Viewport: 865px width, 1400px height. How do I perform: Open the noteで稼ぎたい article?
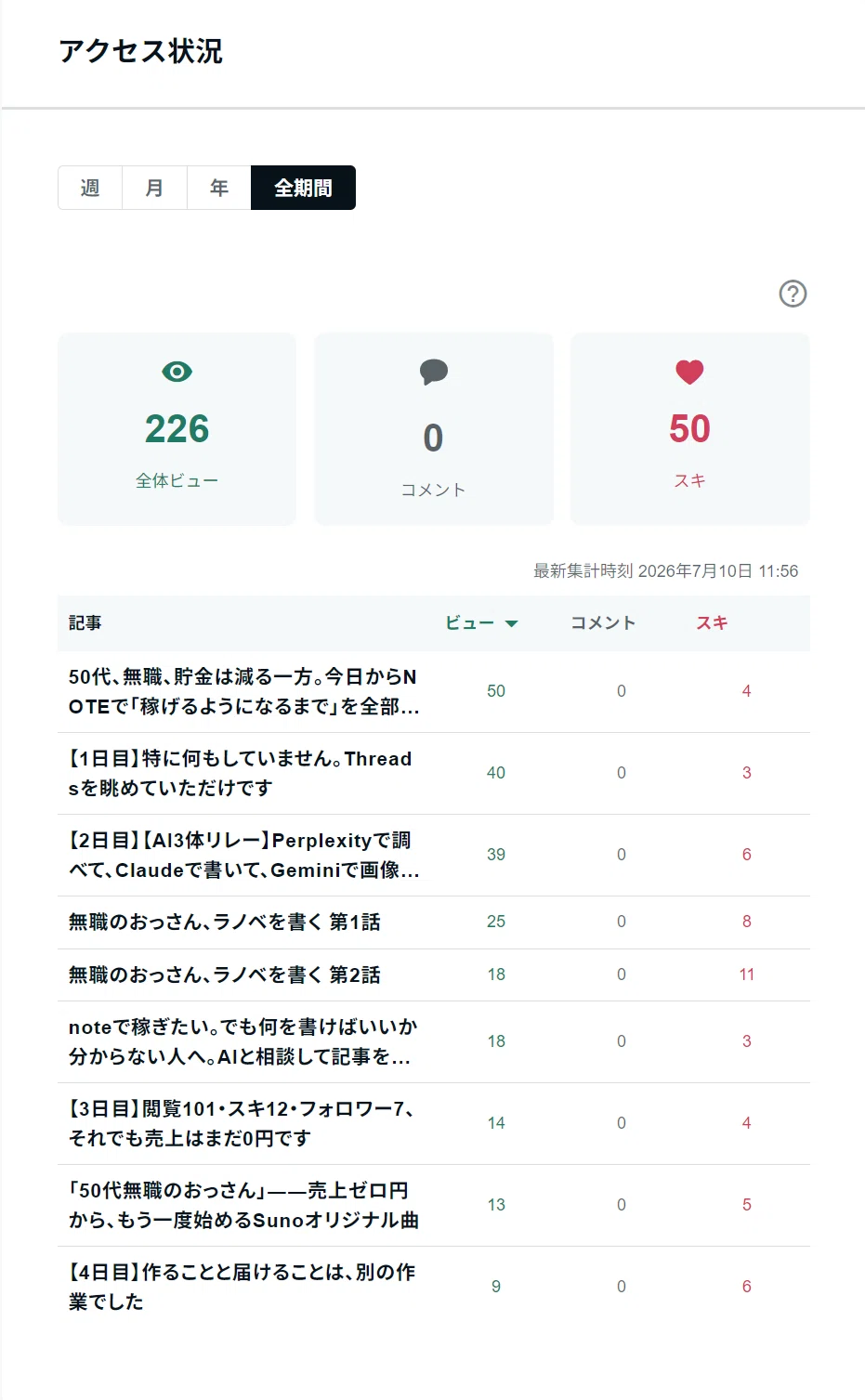pos(243,1041)
